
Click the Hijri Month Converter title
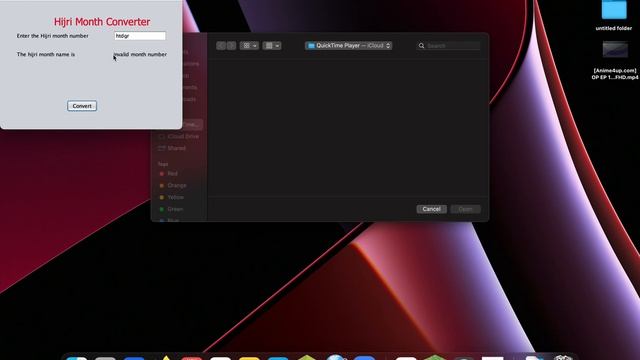[102, 22]
